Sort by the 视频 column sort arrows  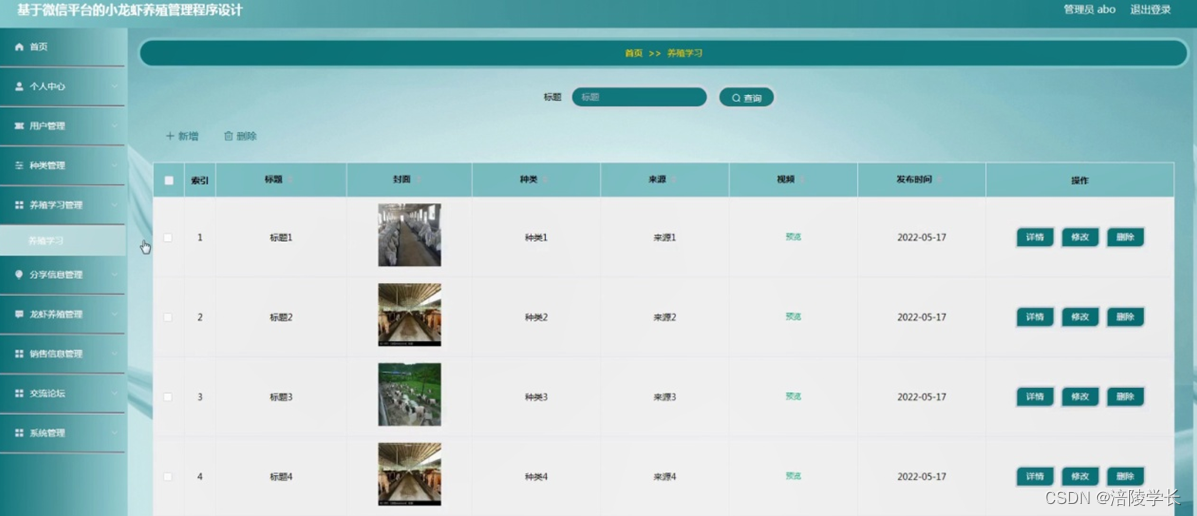click(802, 180)
